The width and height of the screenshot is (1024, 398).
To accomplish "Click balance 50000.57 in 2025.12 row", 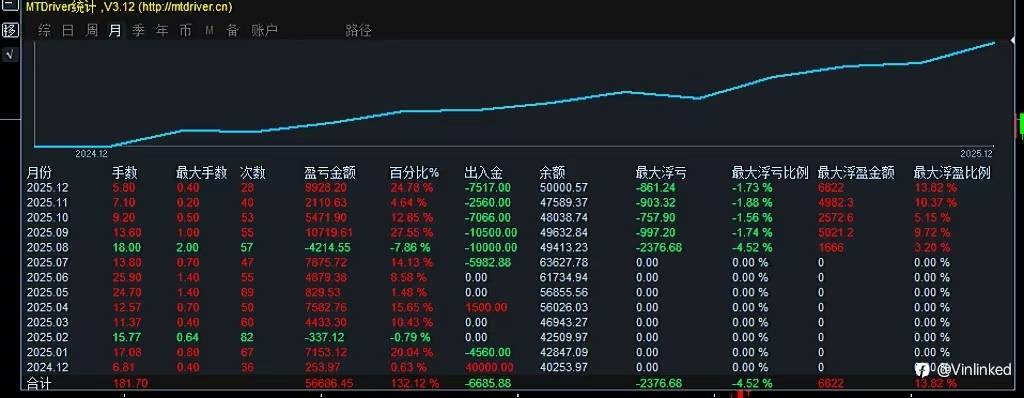I will click(x=564, y=188).
